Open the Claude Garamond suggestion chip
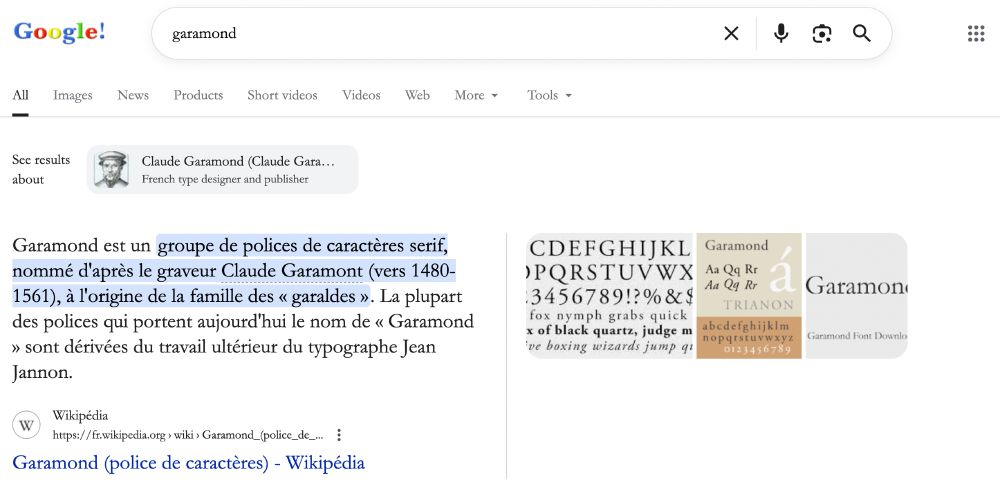The image size is (1000, 489). [x=223, y=170]
